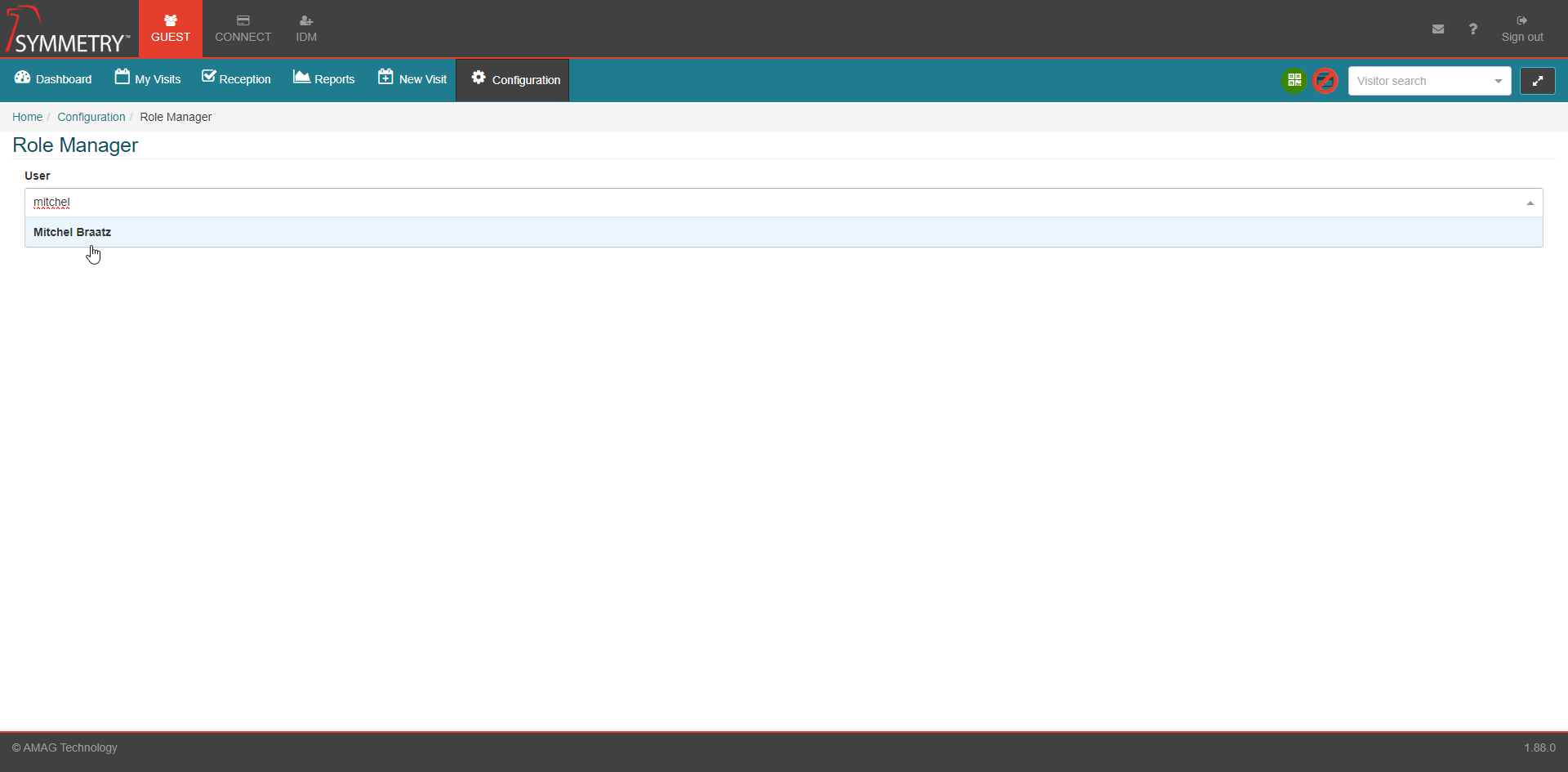Switch to the CONNECT module

243,29
